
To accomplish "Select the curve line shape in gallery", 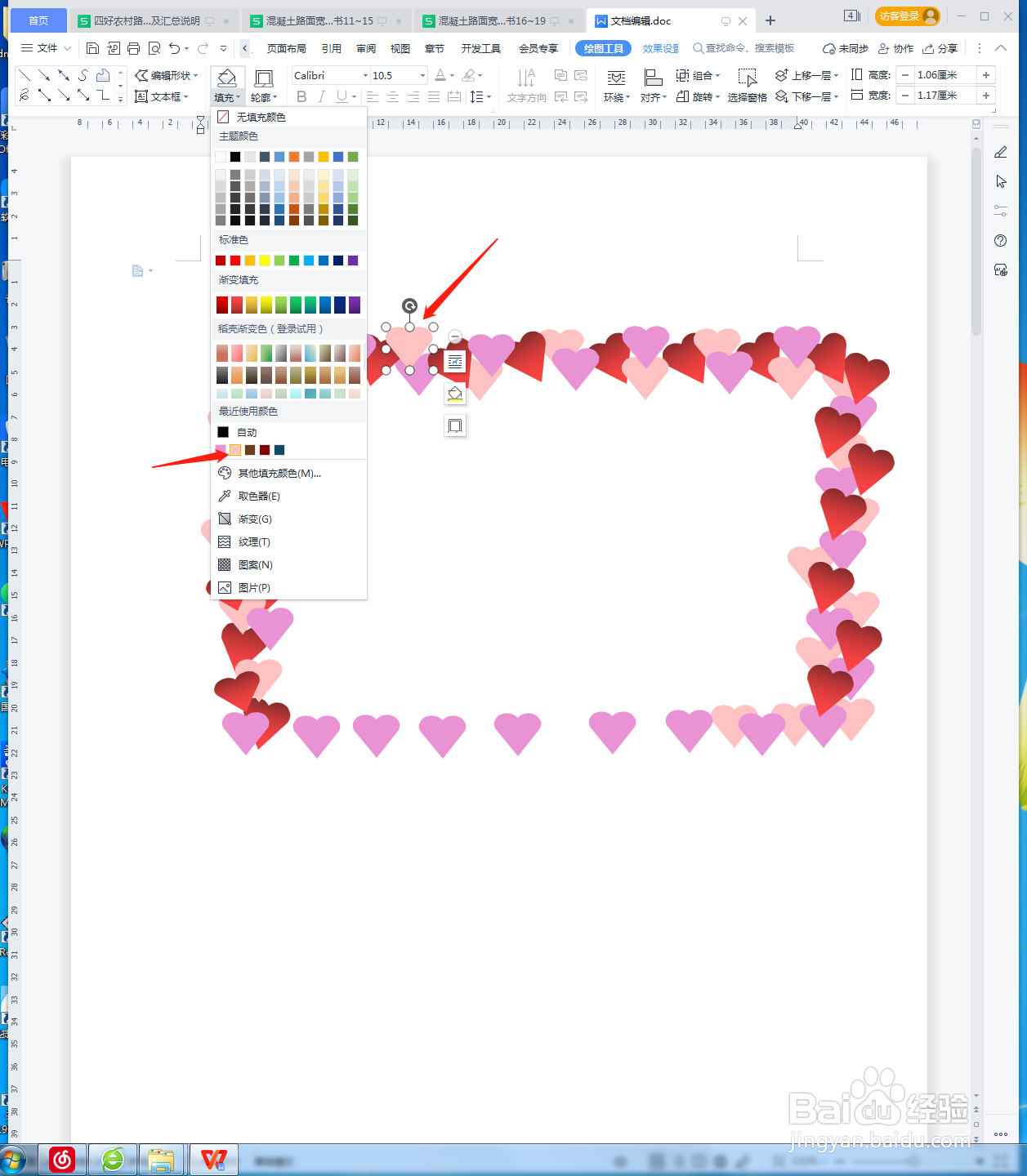I will pyautogui.click(x=83, y=75).
